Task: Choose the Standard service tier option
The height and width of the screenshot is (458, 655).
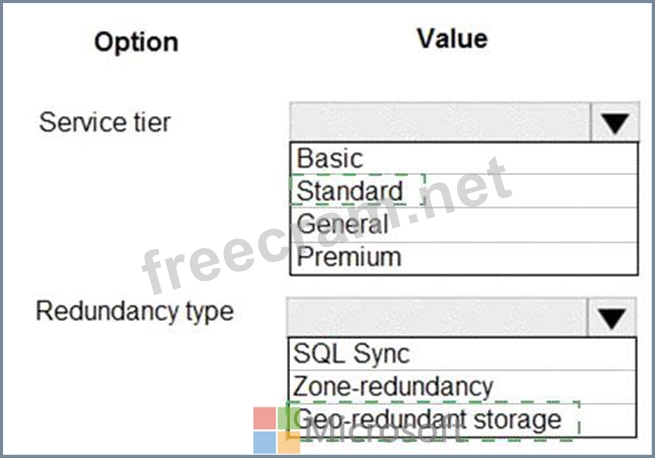Action: click(x=351, y=190)
